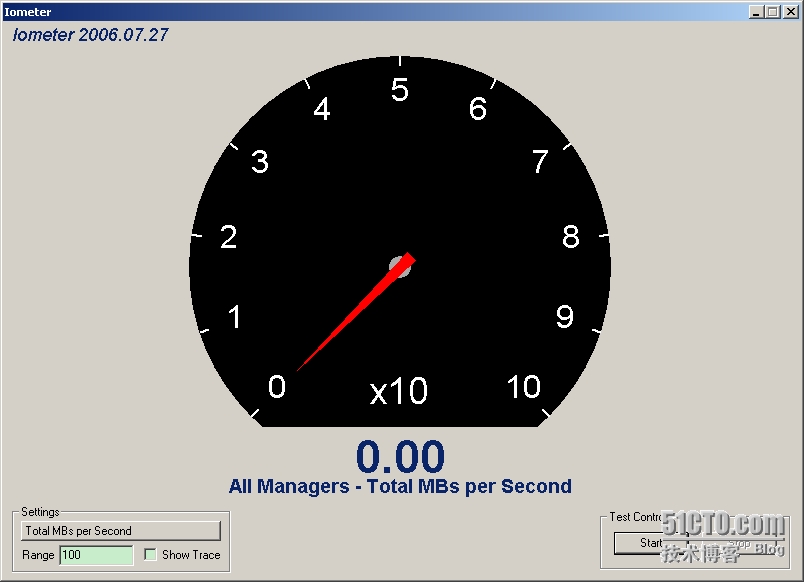Open the Total MBs per Second selector
Screen dimensions: 804x582
(x=120, y=531)
